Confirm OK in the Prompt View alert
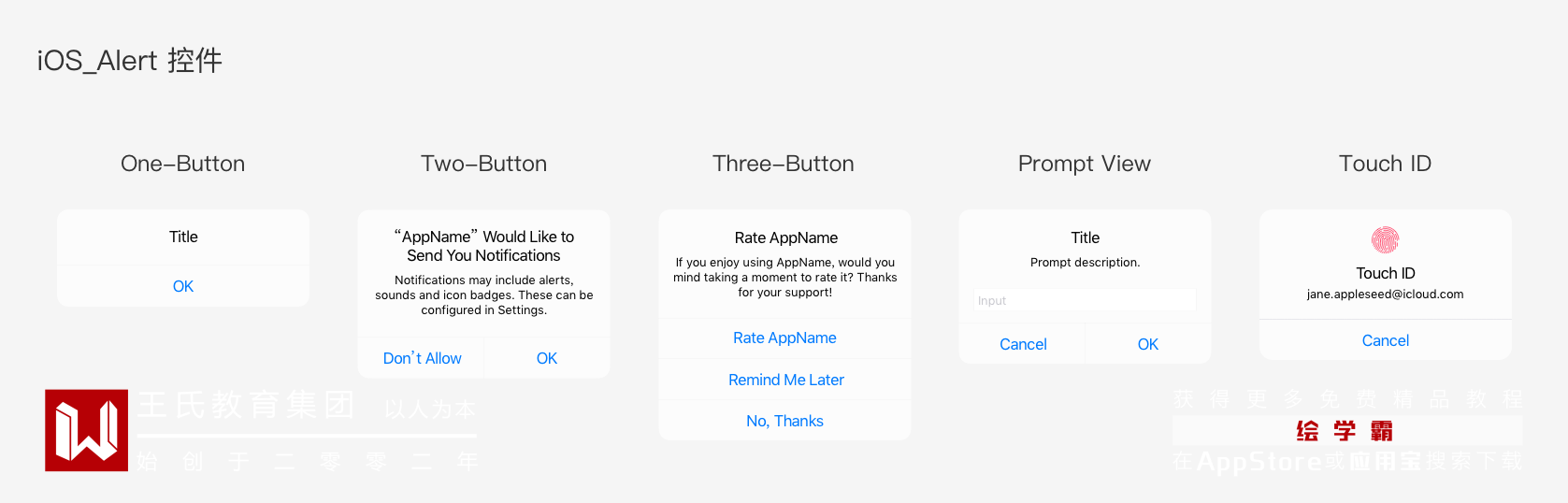Screen dimensions: 1568x503 pyautogui.click(x=1147, y=344)
